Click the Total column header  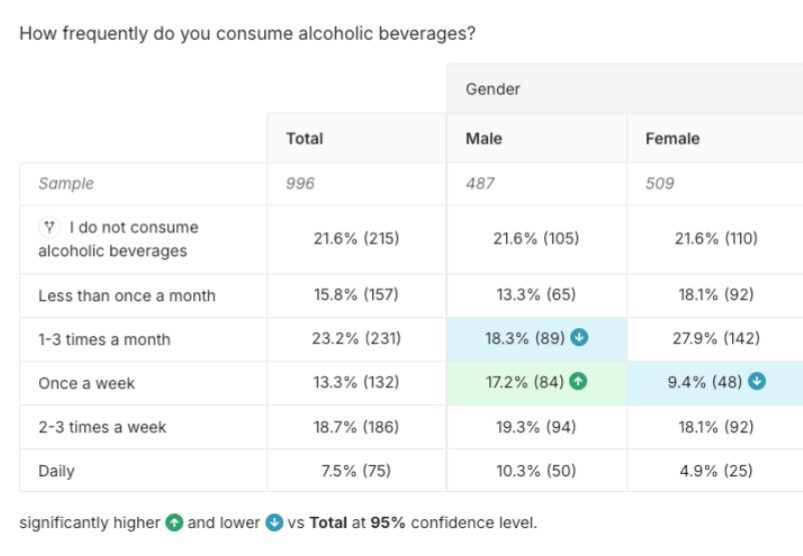coord(304,138)
